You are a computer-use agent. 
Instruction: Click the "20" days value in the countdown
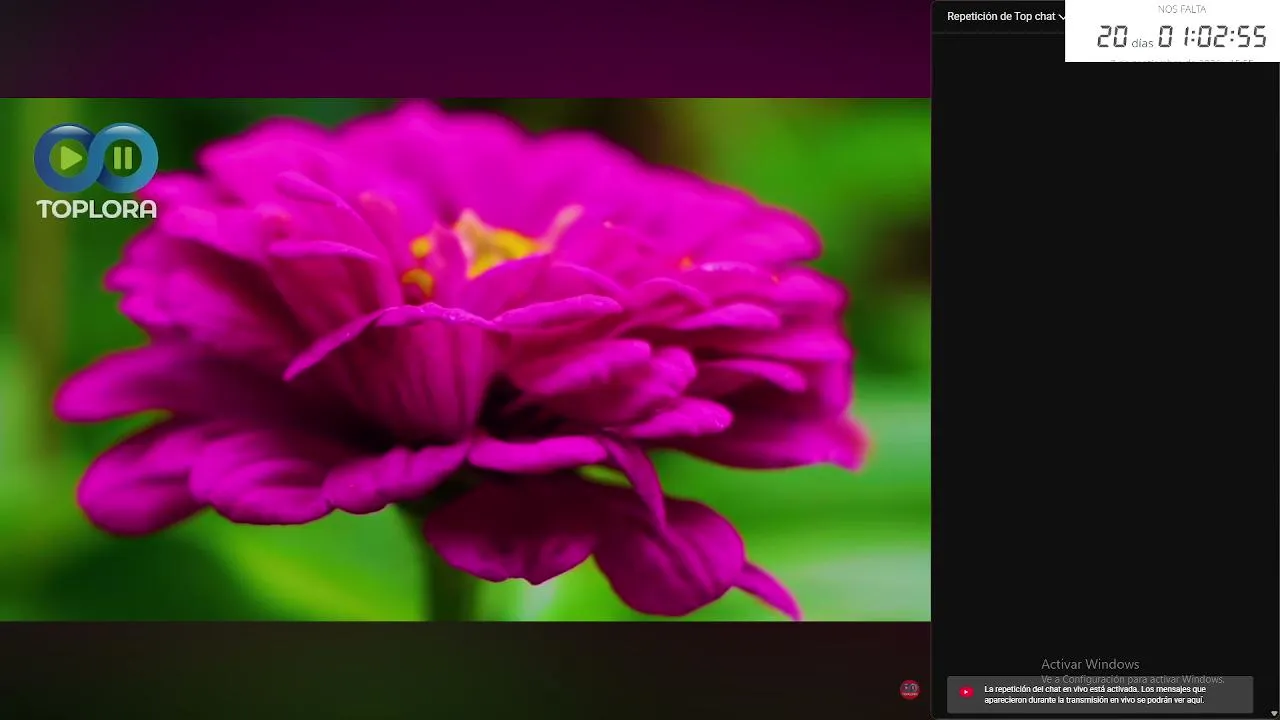[x=1112, y=38]
